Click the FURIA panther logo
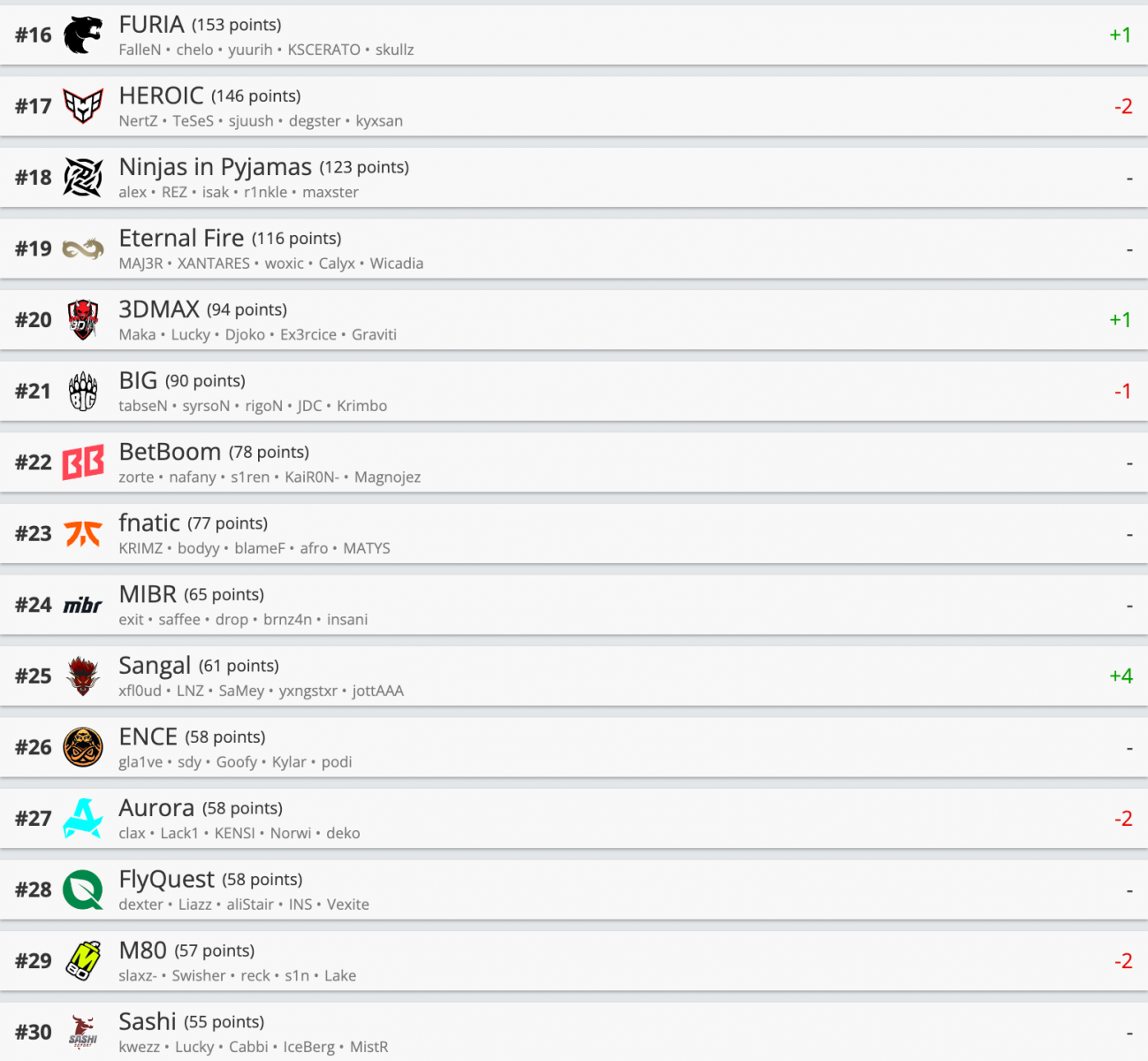The height and width of the screenshot is (1061, 1148). coord(83,35)
